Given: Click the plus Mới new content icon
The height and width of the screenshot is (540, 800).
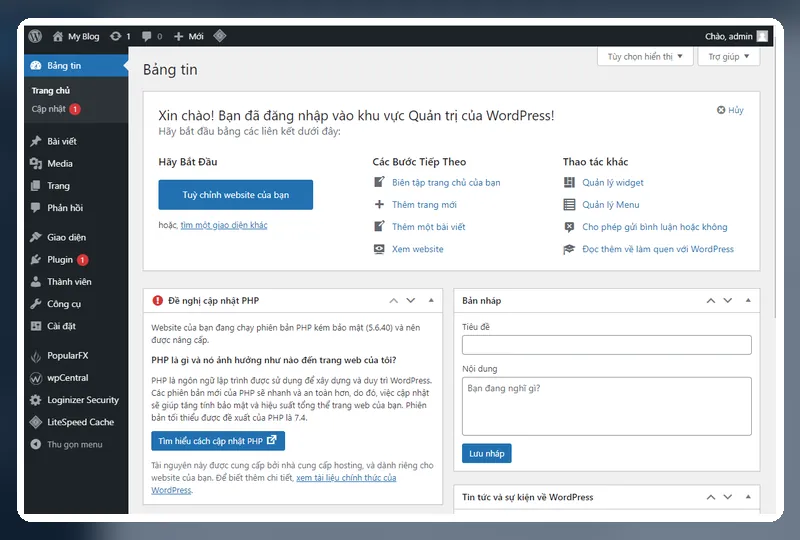Looking at the screenshot, I should click(x=178, y=36).
